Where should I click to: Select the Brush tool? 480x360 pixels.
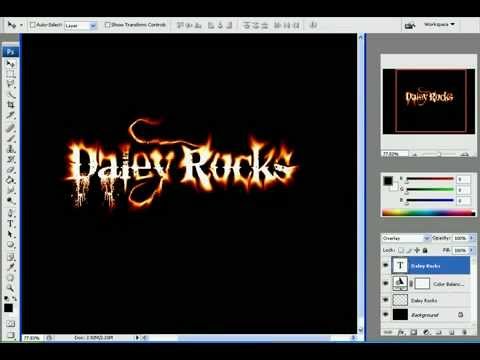click(x=11, y=138)
